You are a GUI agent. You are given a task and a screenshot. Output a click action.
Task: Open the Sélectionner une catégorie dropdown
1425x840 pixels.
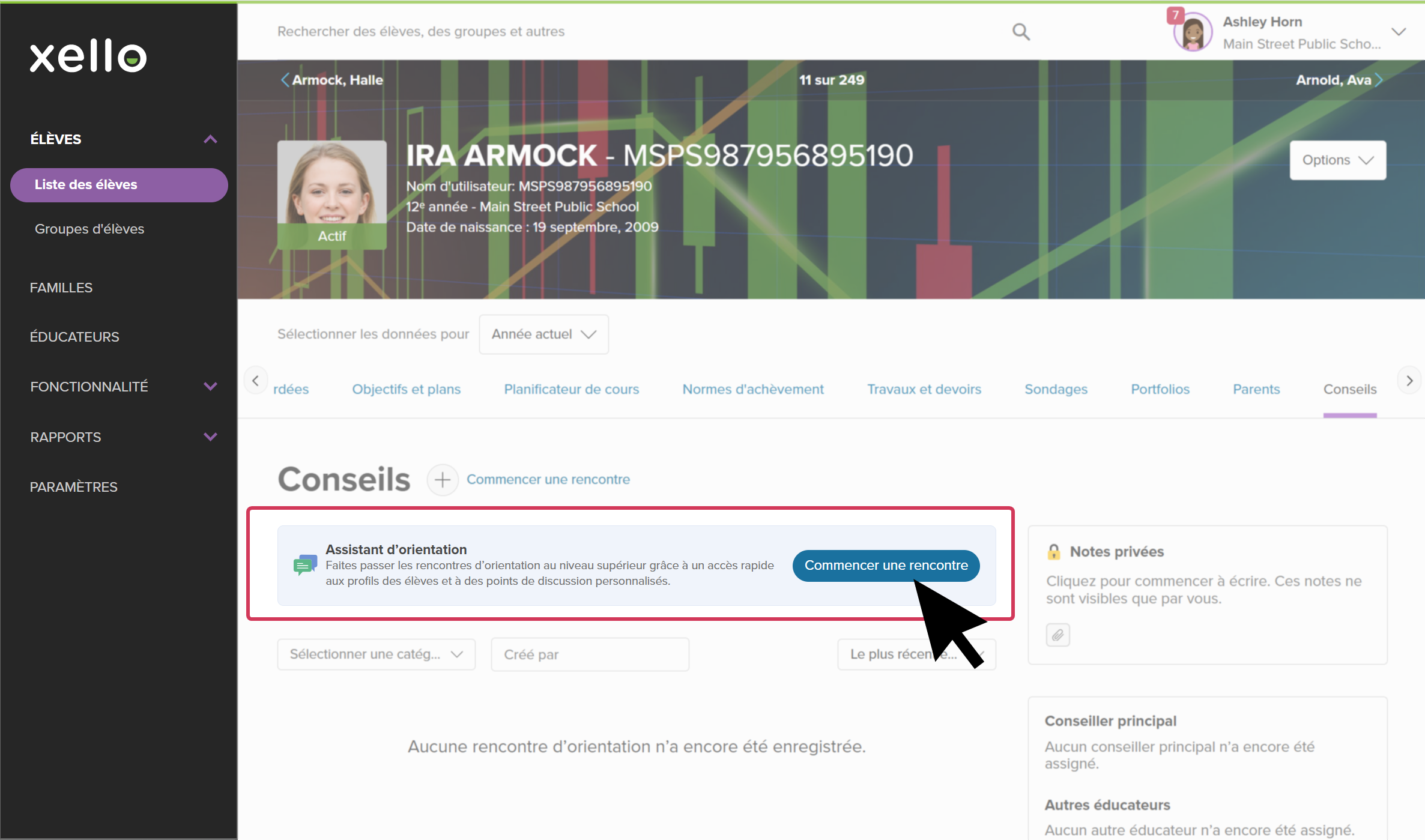click(x=376, y=654)
